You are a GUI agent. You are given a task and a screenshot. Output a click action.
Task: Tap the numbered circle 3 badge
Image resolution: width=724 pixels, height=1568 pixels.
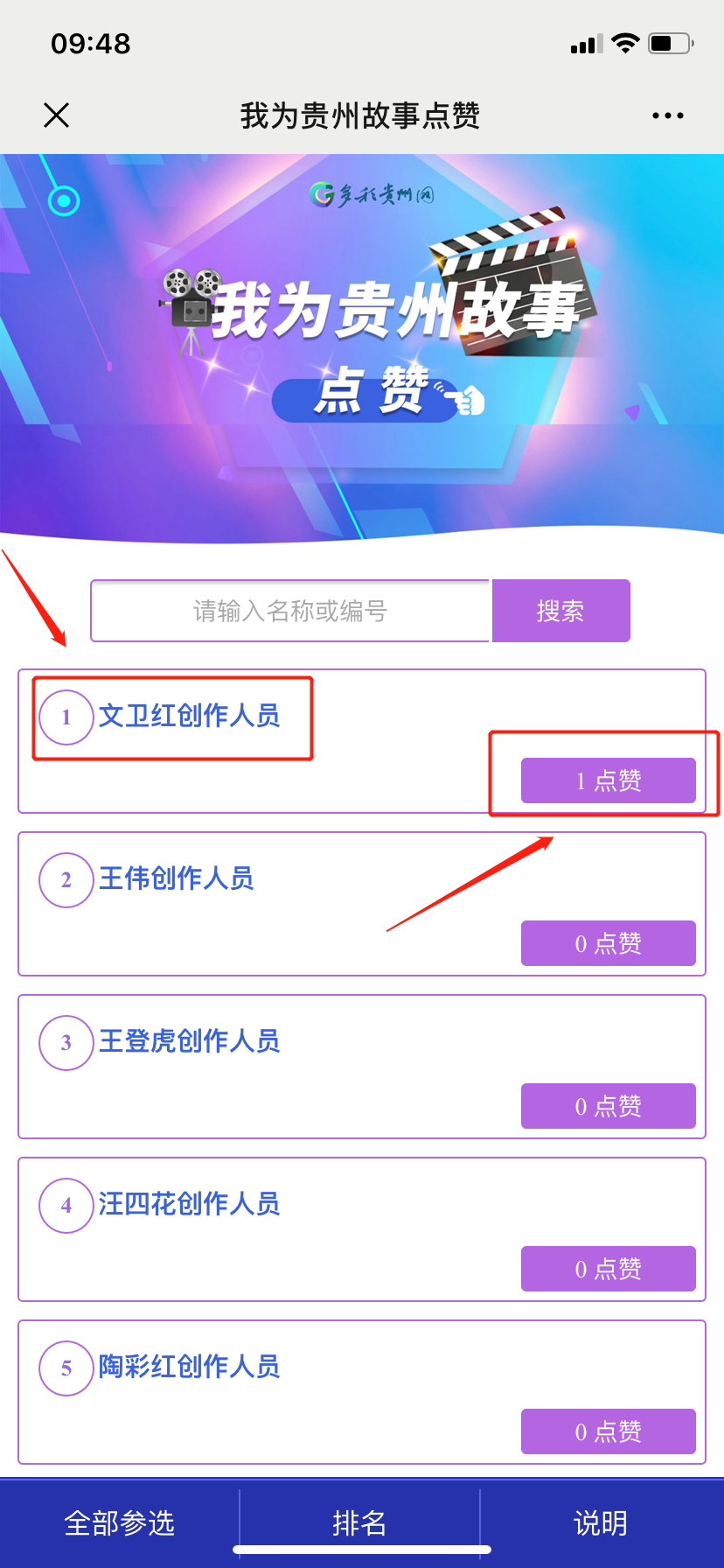click(66, 1043)
